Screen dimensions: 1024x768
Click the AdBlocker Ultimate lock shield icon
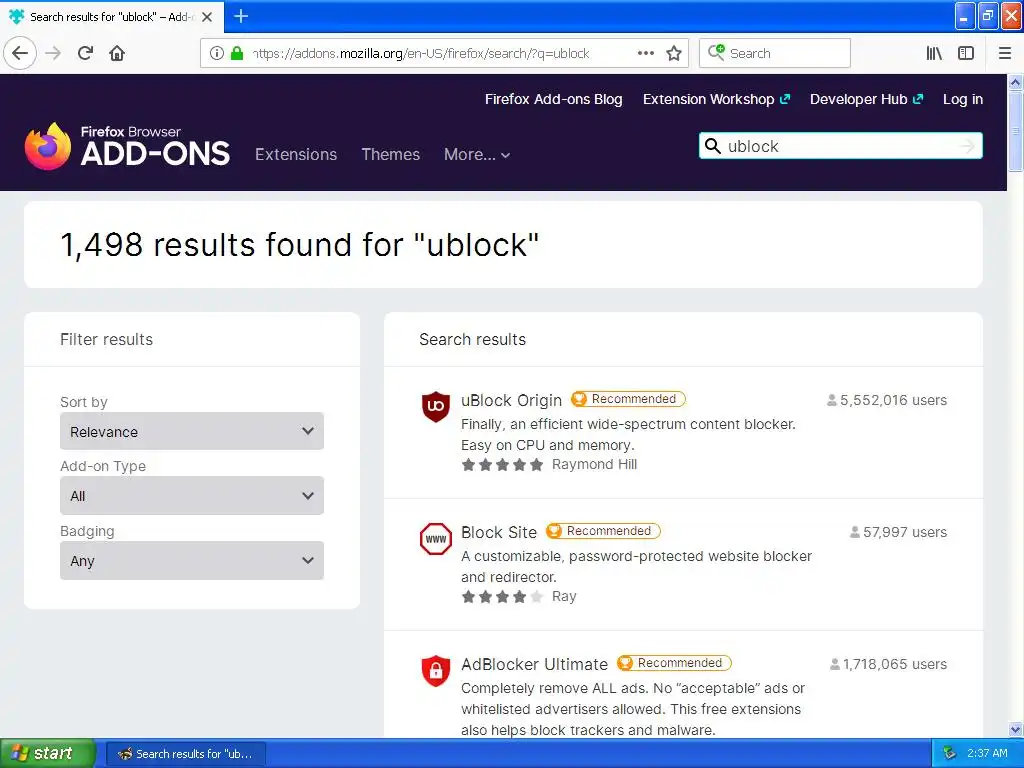tap(436, 671)
